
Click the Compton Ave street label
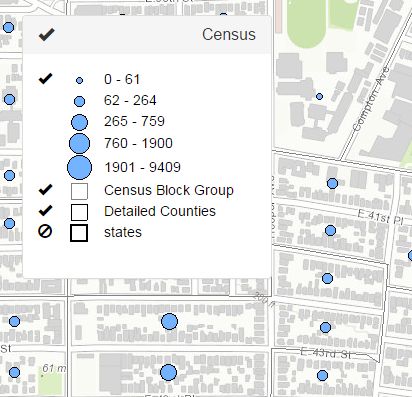pyautogui.click(x=371, y=99)
